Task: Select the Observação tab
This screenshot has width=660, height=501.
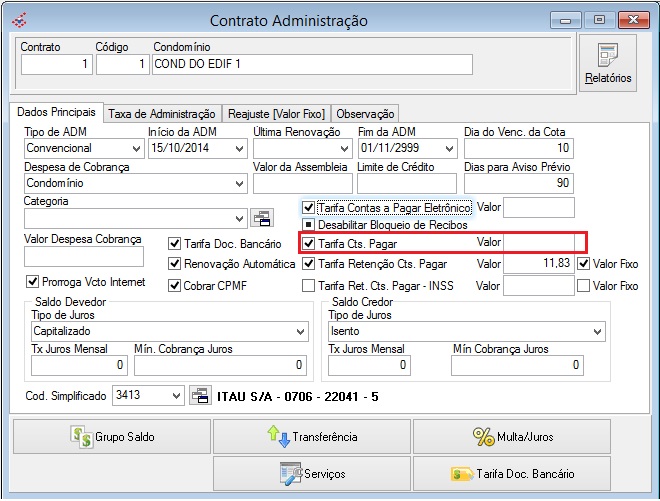Action: [365, 114]
